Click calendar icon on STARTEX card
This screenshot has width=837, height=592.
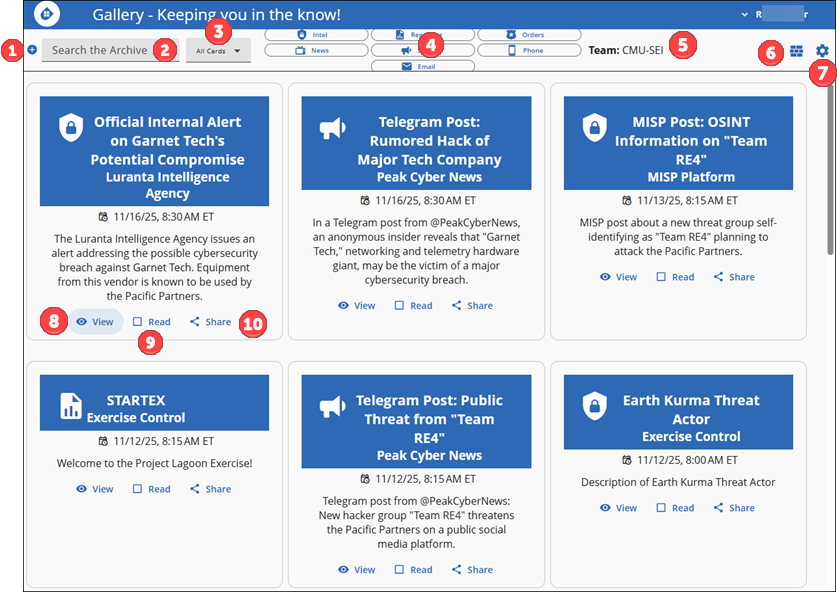click(x=104, y=441)
